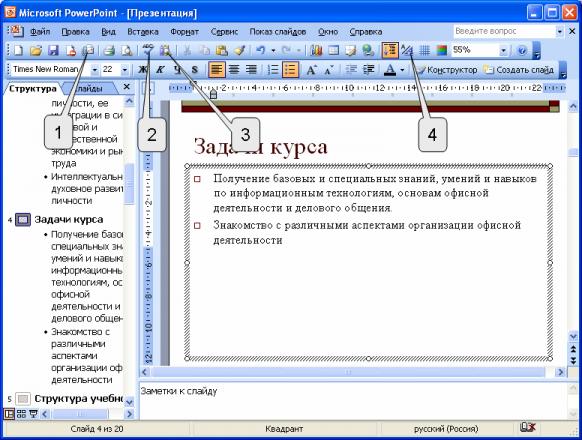Undo the last action with the Undo arrow
582x440 pixels.
[x=261, y=50]
